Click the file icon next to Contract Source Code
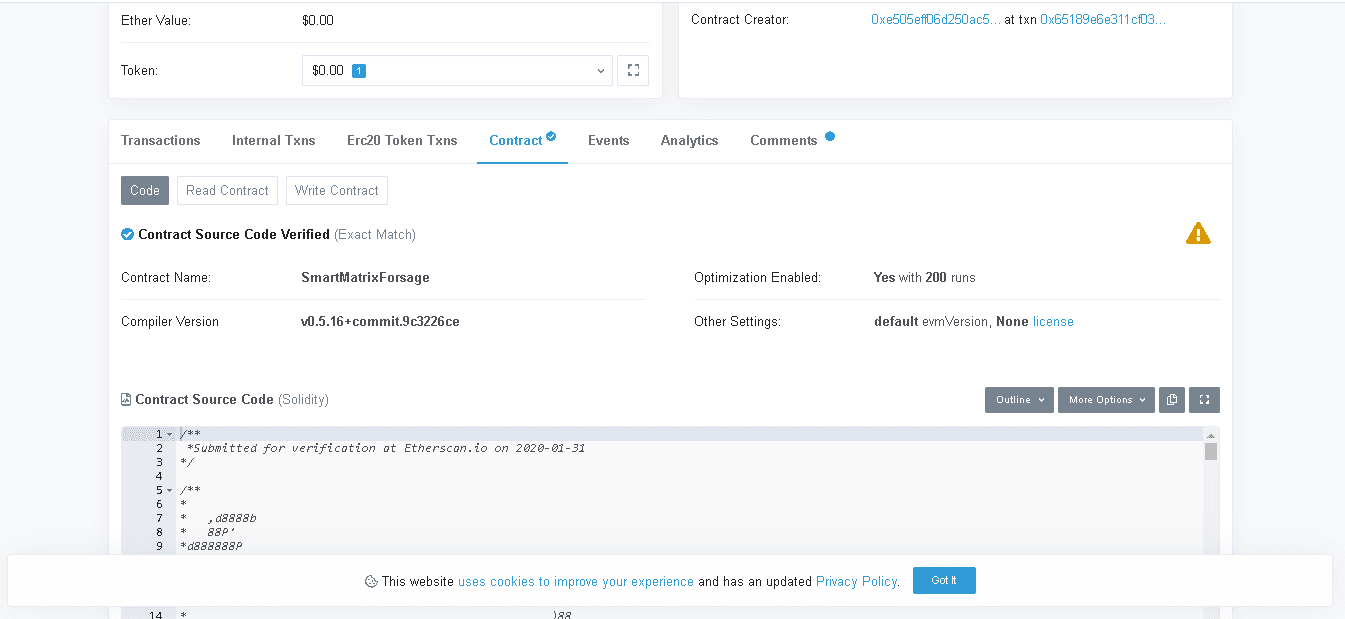The width and height of the screenshot is (1345, 619). (126, 400)
